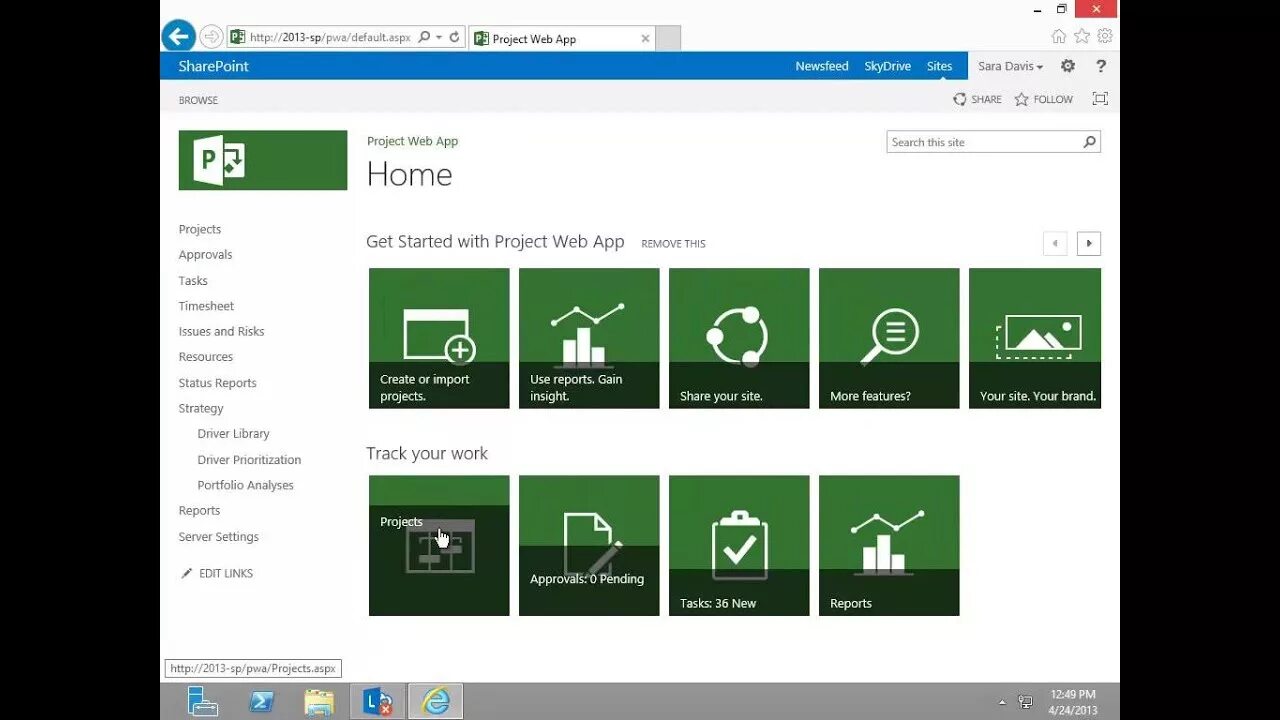Open the address bar dropdown arrow
The height and width of the screenshot is (720, 1280).
coord(439,38)
